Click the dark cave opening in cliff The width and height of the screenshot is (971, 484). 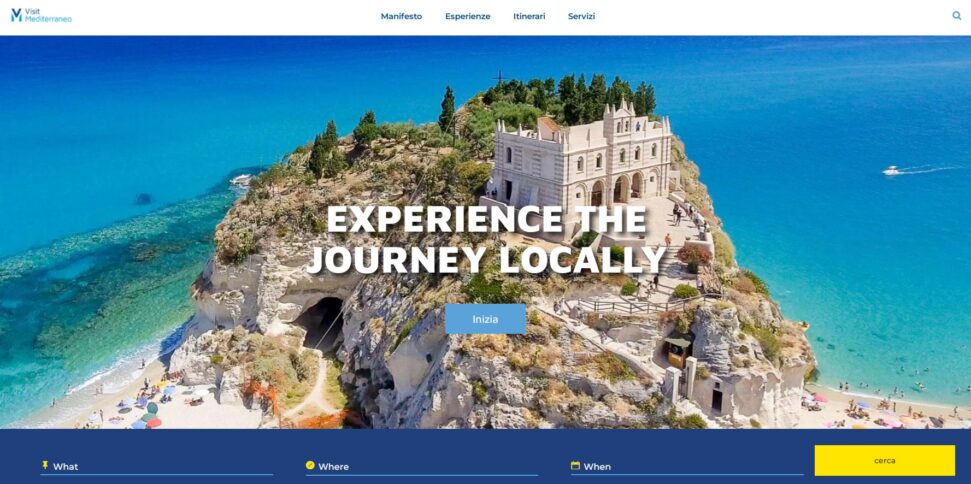click(x=320, y=321)
